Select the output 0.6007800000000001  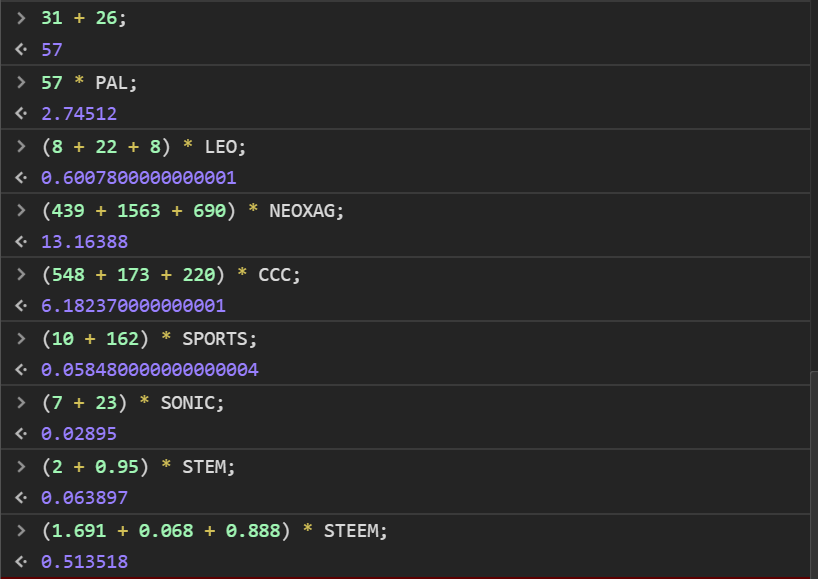pyautogui.click(x=138, y=178)
